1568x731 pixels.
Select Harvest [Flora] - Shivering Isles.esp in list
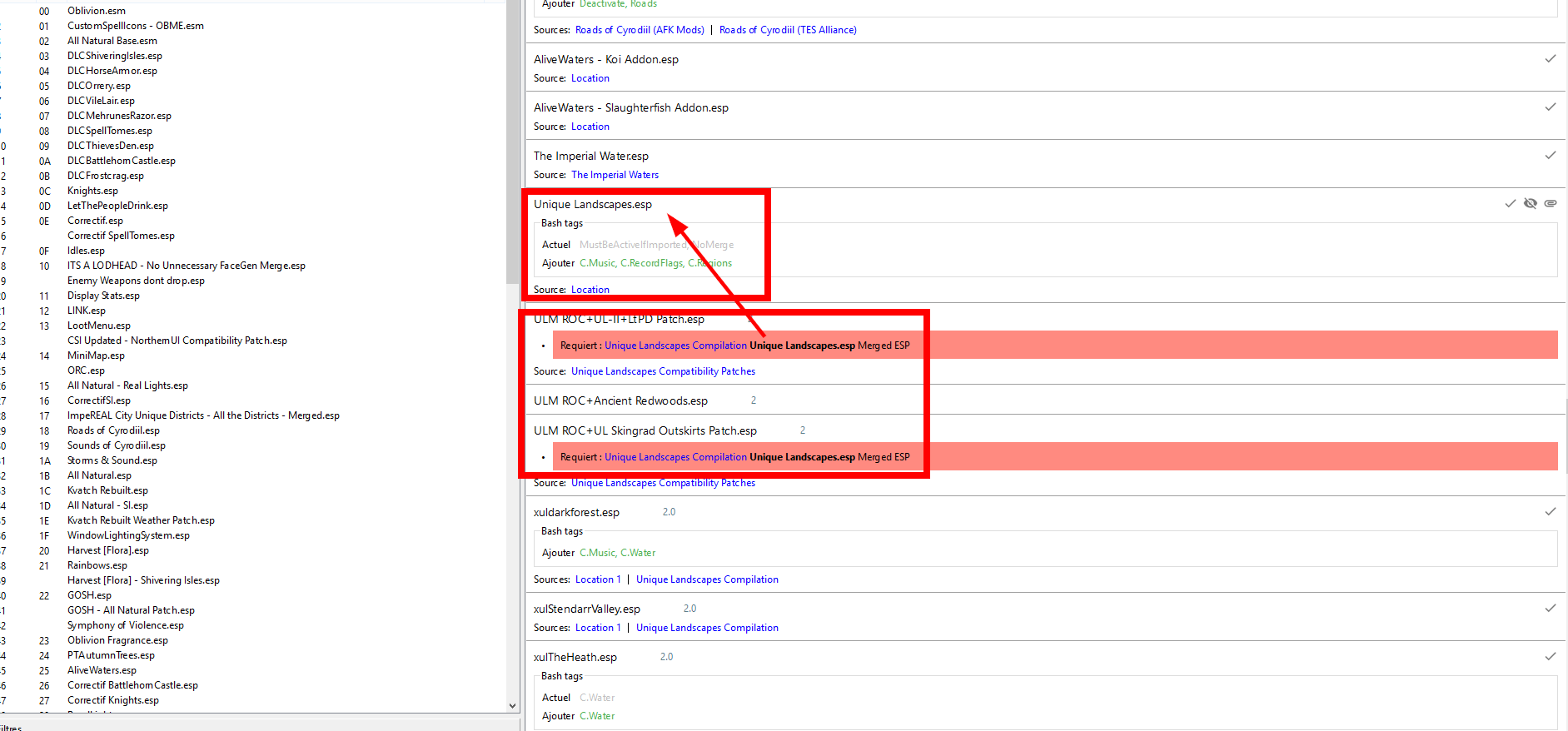click(x=143, y=580)
